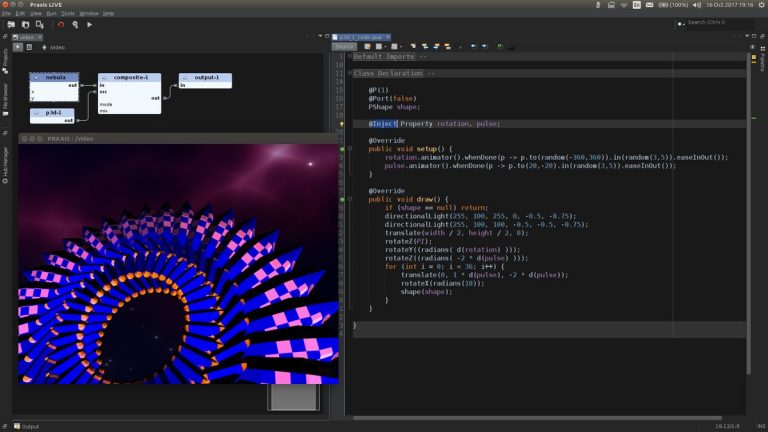Image resolution: width=768 pixels, height=432 pixels.
Task: Open the Run menu
Action: point(52,13)
